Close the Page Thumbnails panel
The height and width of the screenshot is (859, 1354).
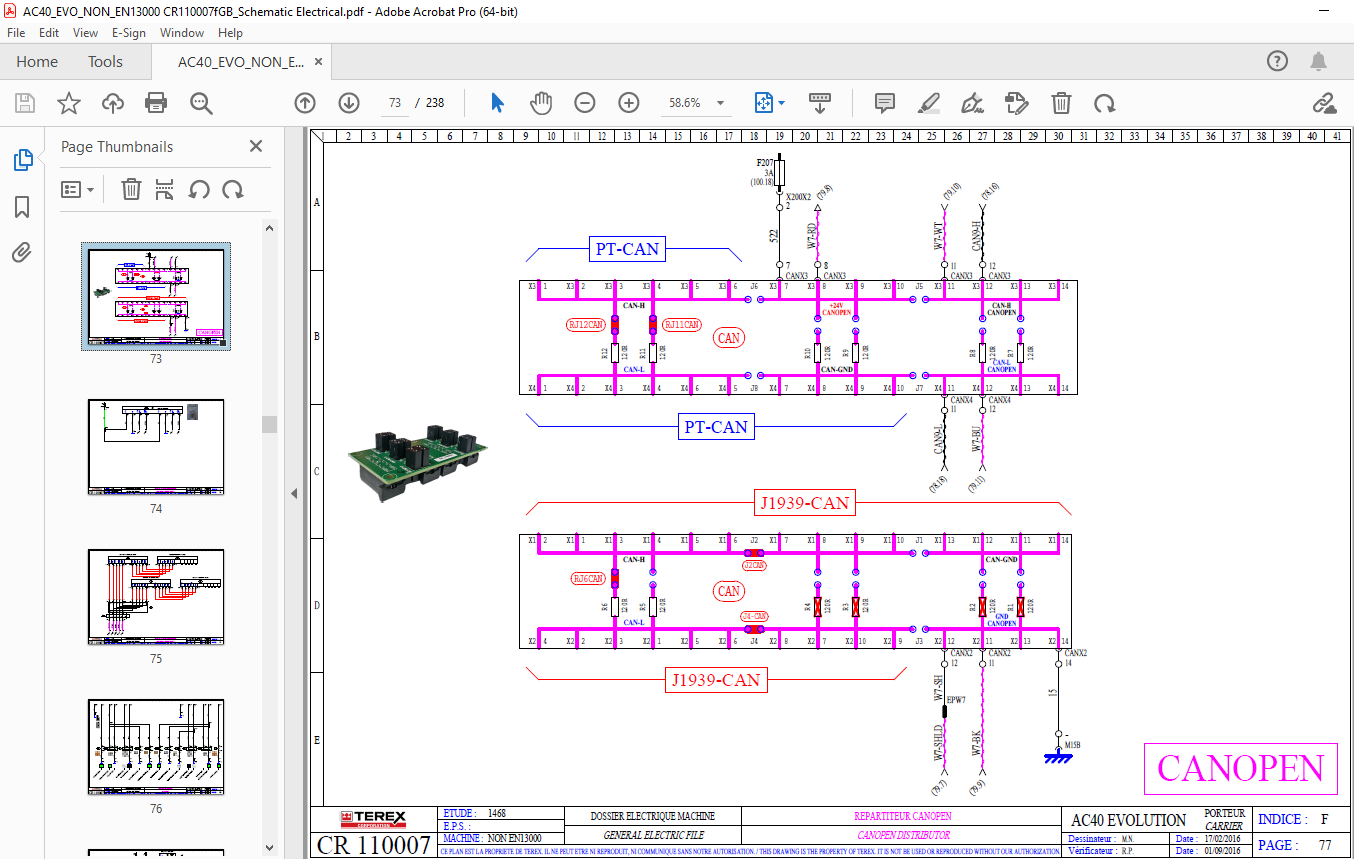pos(256,146)
